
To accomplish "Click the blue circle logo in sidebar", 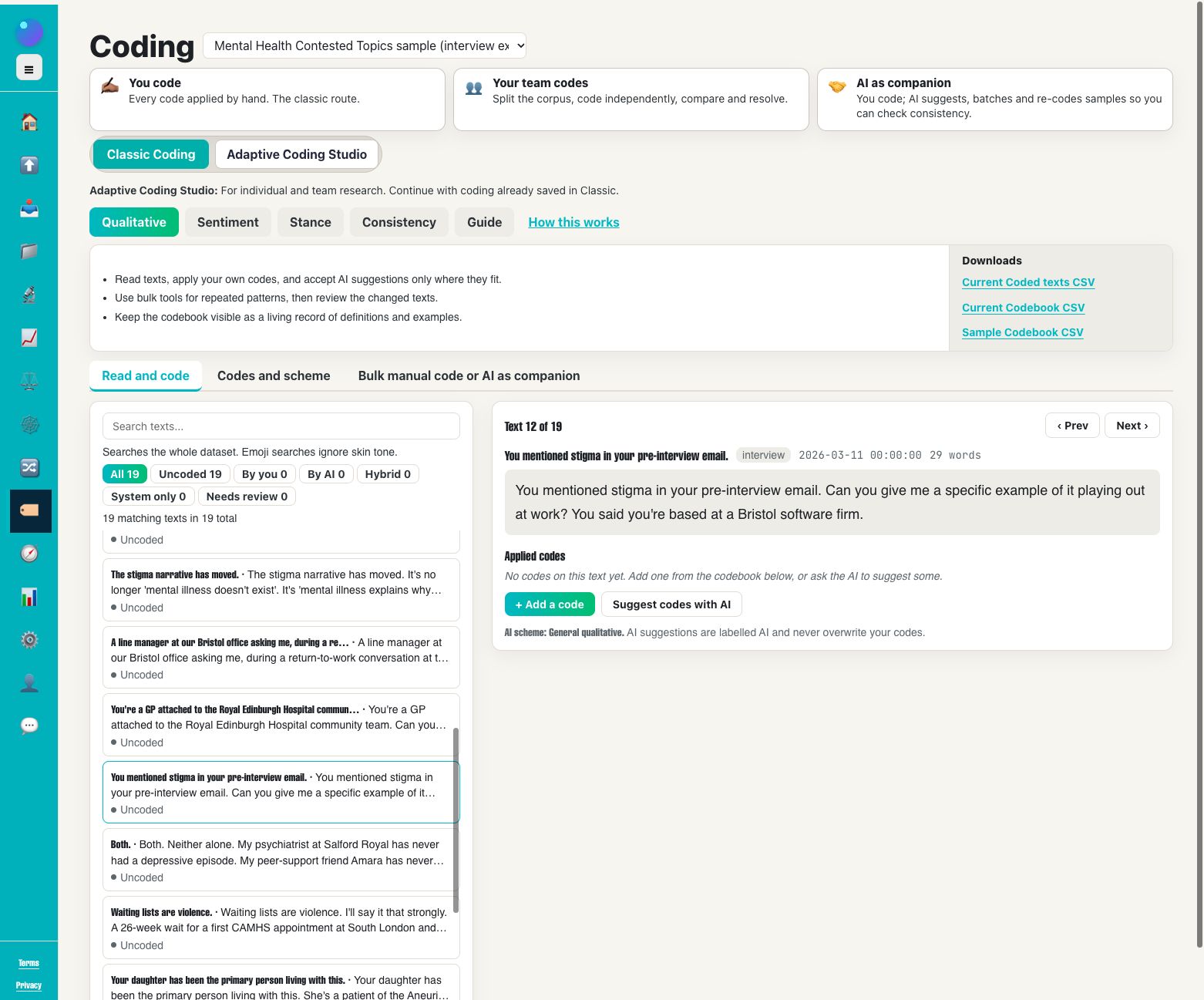I will point(29,32).
